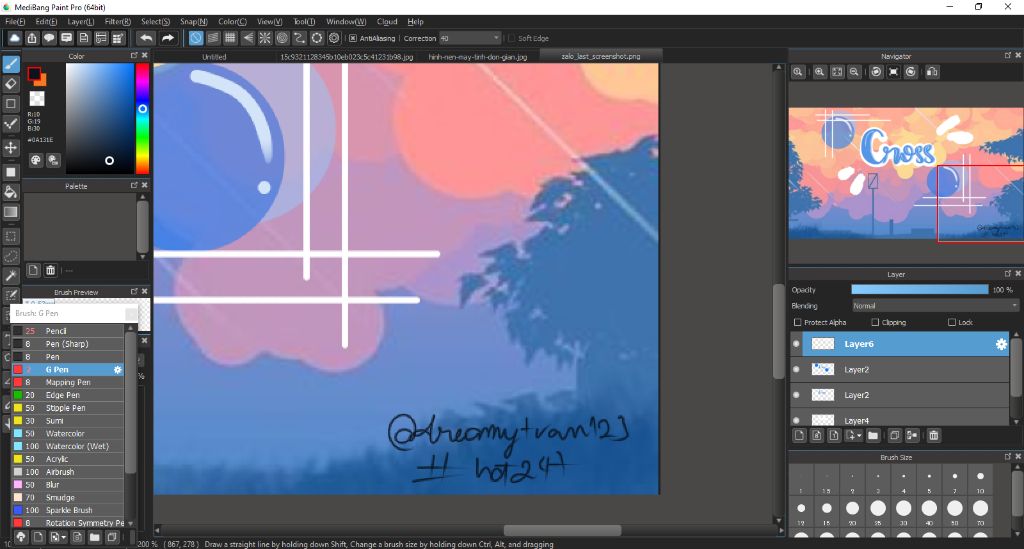Screen dimensions: 1024x549
Task: Turn snap off with the highlighted icon
Action: click(x=196, y=38)
